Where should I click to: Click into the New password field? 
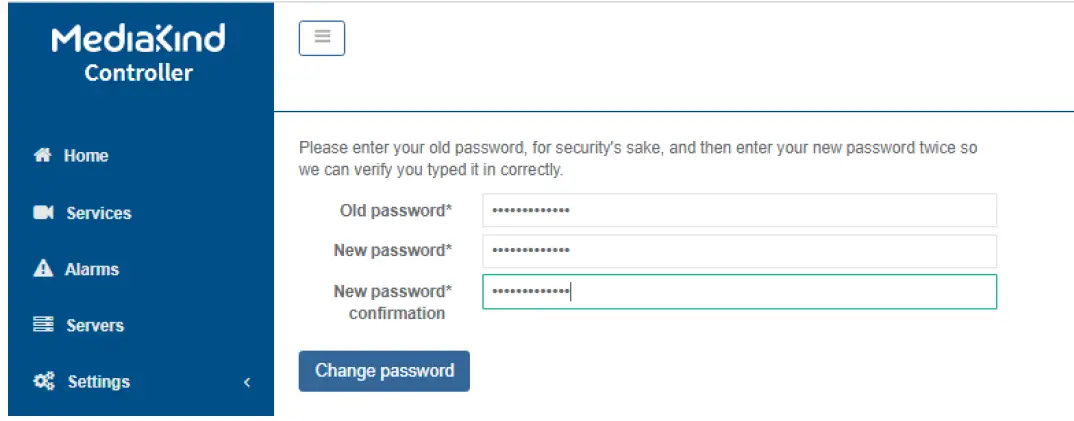click(x=739, y=251)
